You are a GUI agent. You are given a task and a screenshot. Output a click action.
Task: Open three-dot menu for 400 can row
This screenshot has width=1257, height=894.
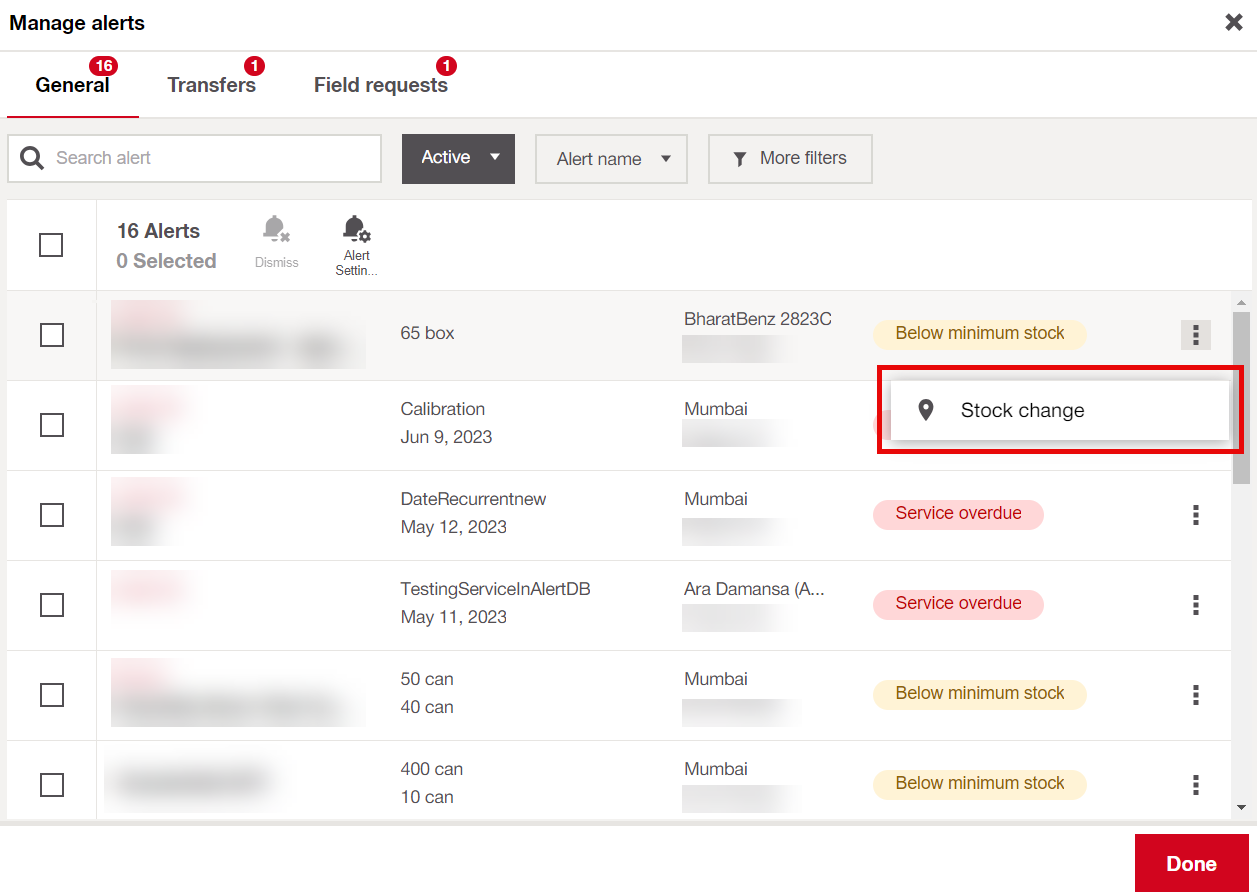tap(1195, 785)
